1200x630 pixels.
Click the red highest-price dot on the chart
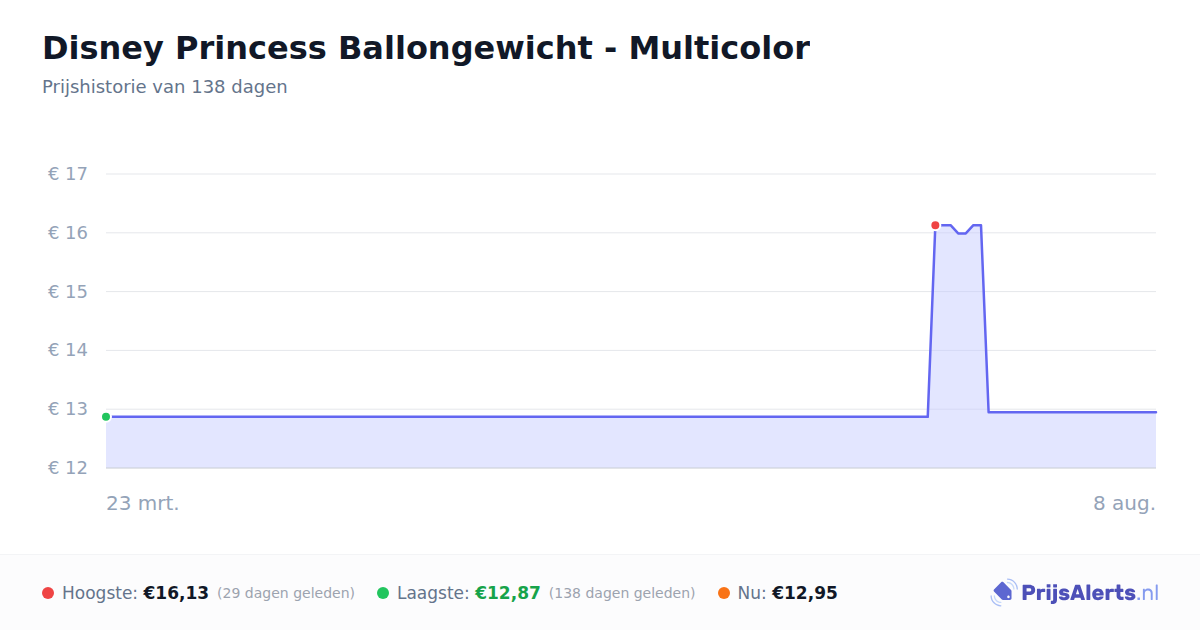coord(935,225)
